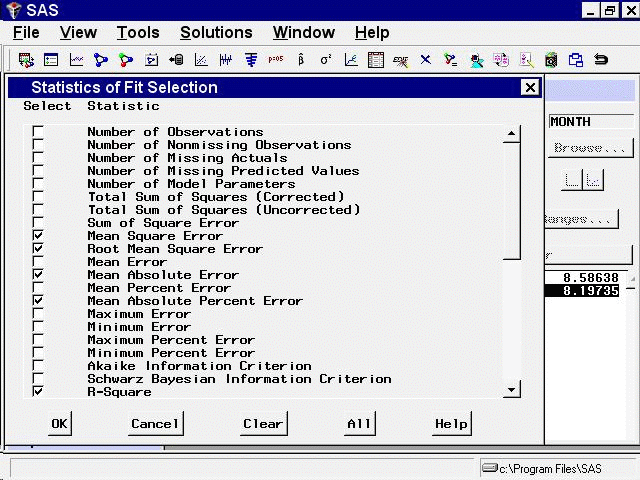Open the Solutions menu
Viewport: 640px width, 480px height.
[x=216, y=33]
